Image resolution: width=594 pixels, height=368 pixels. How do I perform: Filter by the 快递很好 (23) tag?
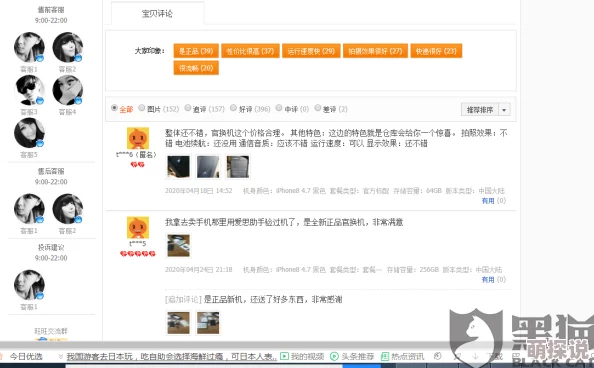(436, 51)
